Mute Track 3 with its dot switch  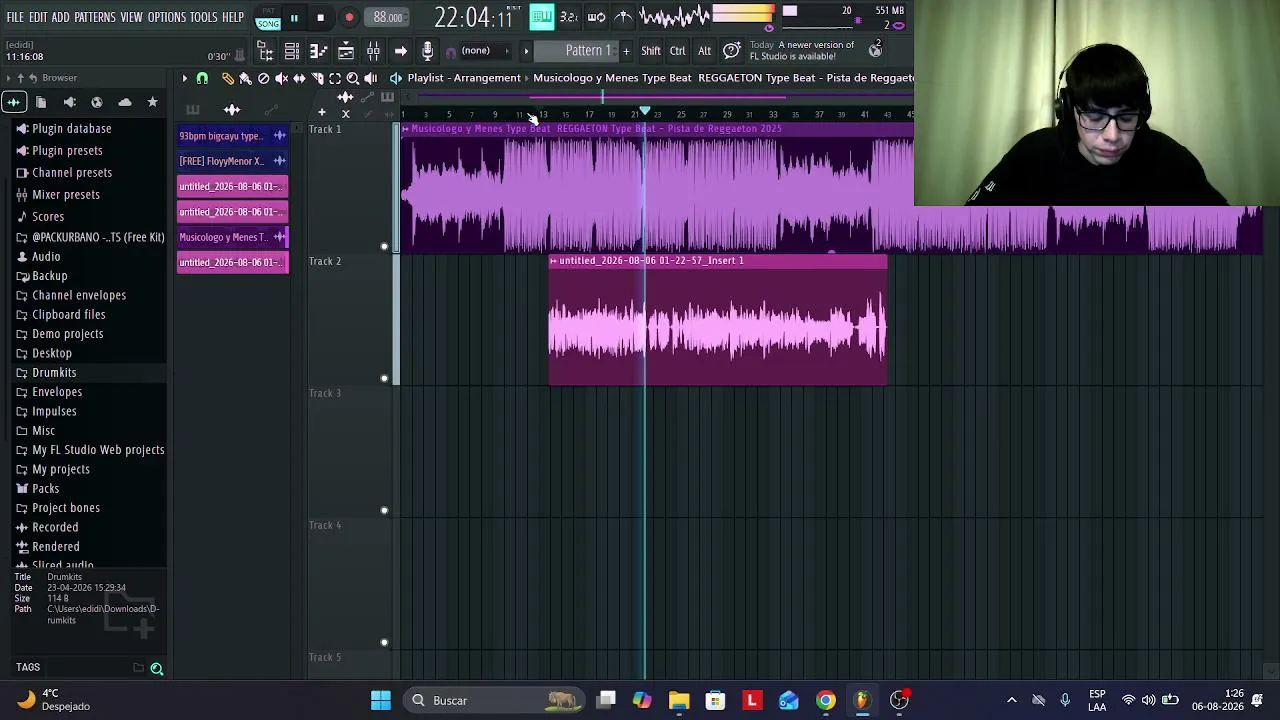click(x=384, y=510)
